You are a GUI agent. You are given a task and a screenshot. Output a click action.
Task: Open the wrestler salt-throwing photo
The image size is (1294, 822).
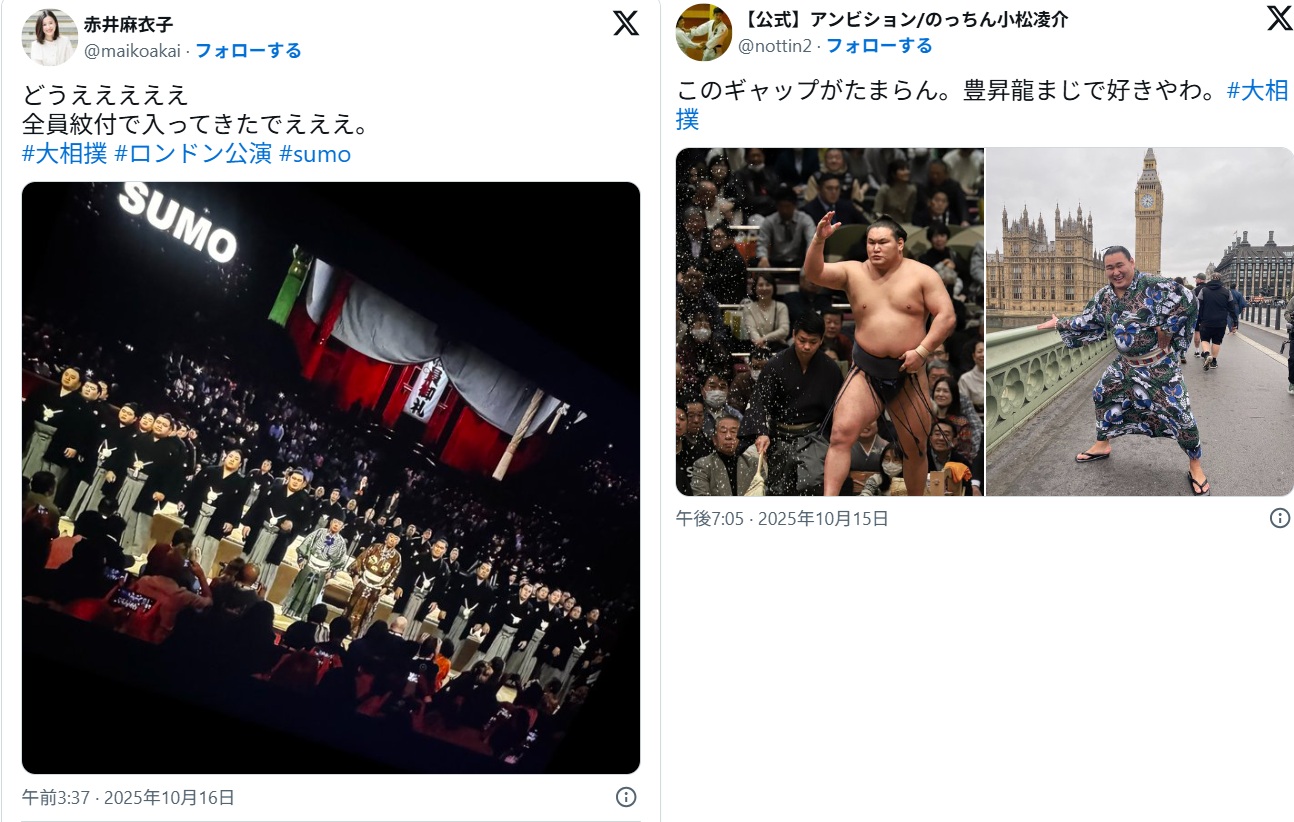pyautogui.click(x=830, y=322)
